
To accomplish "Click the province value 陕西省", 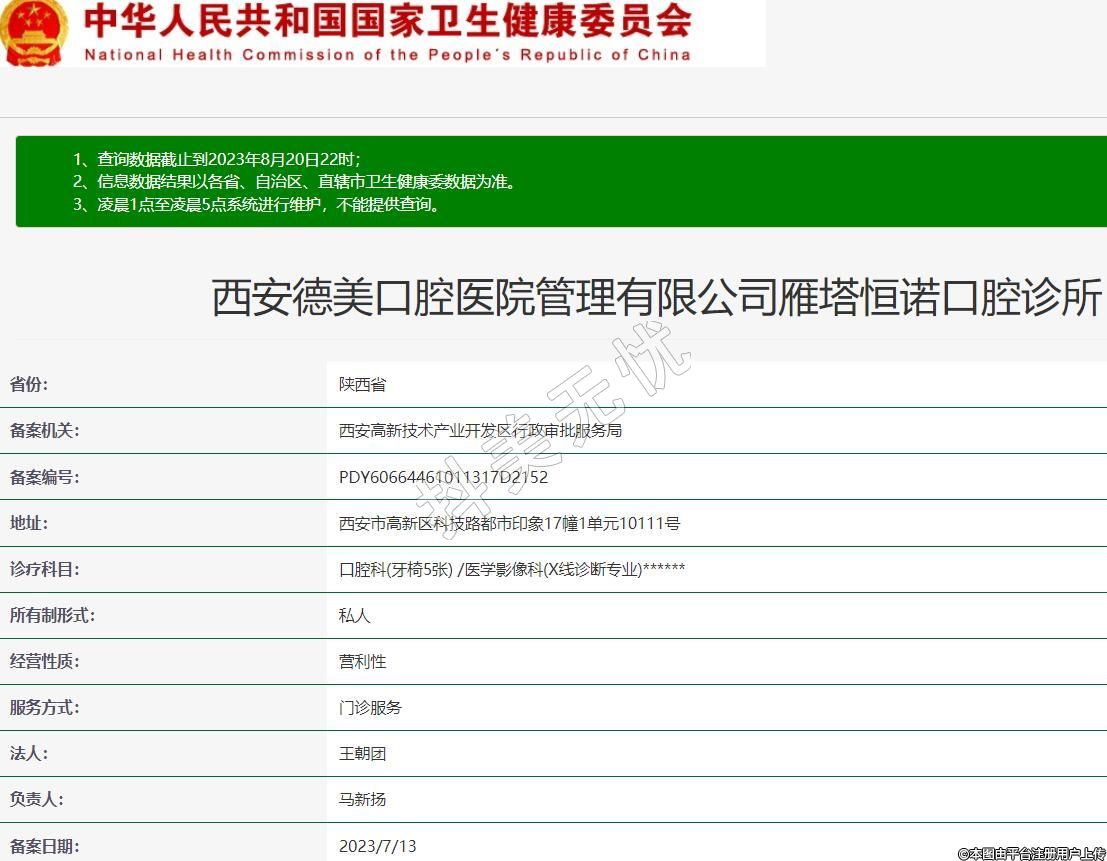I will point(362,385).
